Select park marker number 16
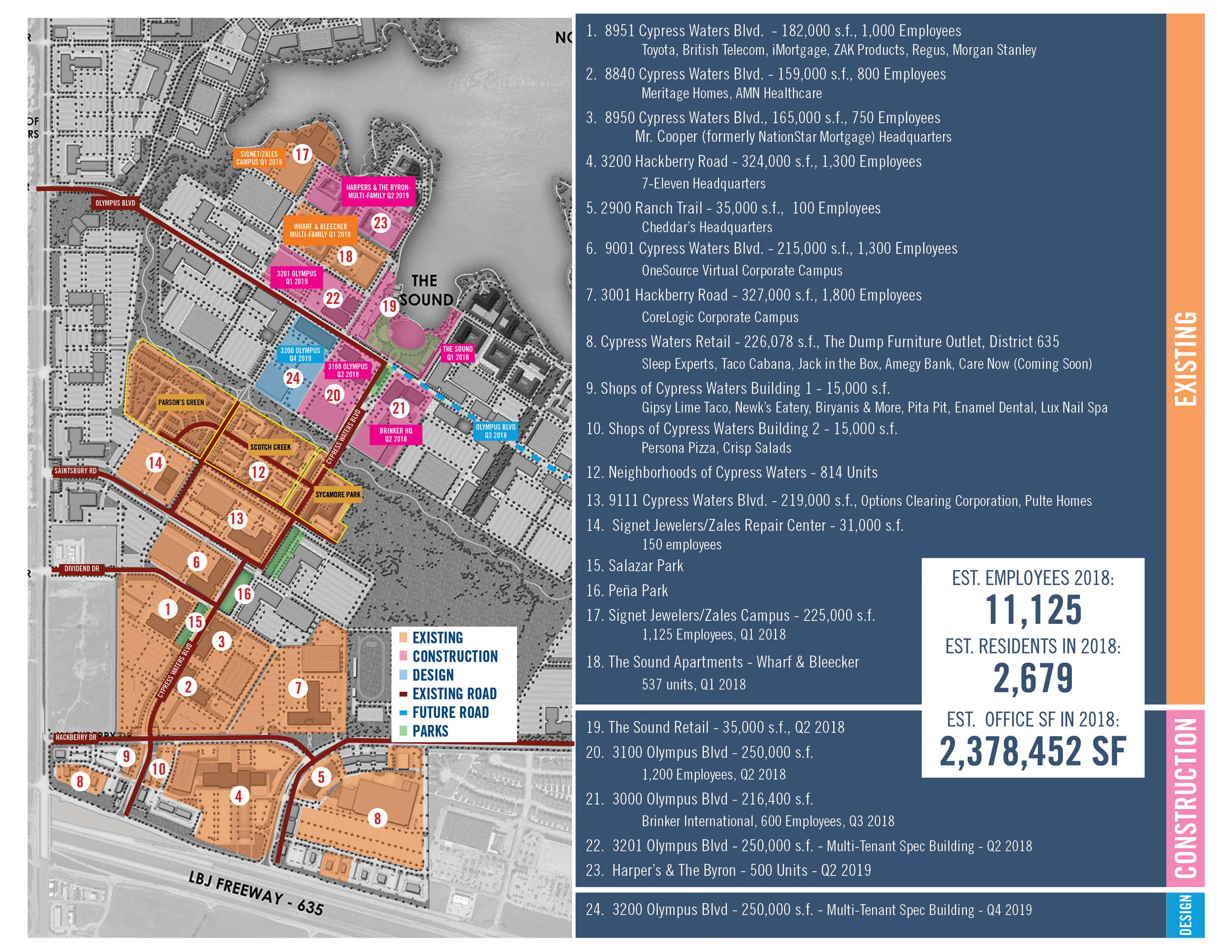The height and width of the screenshot is (952, 1232). 244,594
